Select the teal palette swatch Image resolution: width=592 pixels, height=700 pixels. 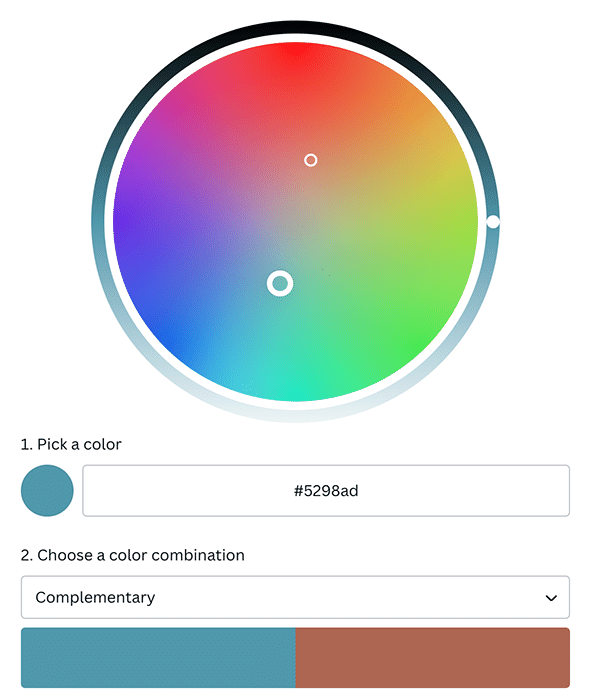tap(158, 657)
